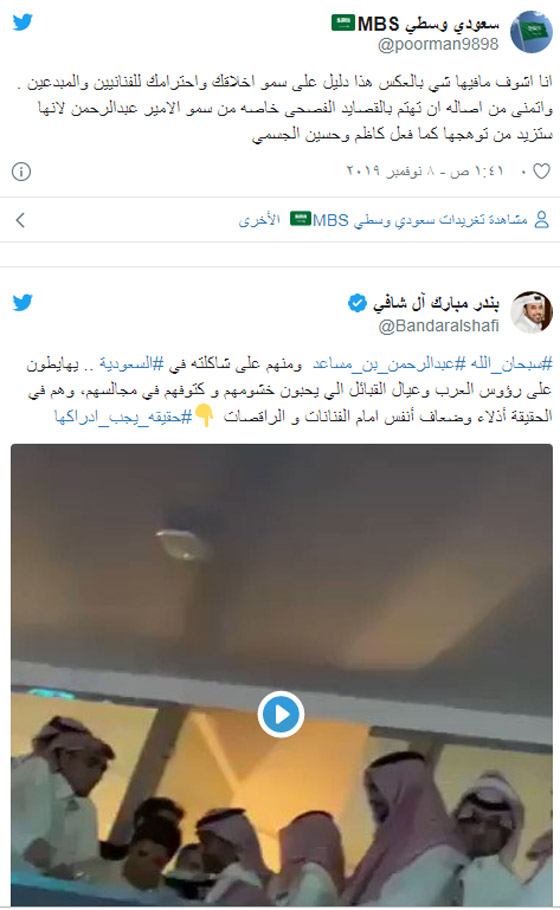The image size is (560, 910).
Task: Click the blue verified badge next to Bandar's name
Action: click(357, 303)
